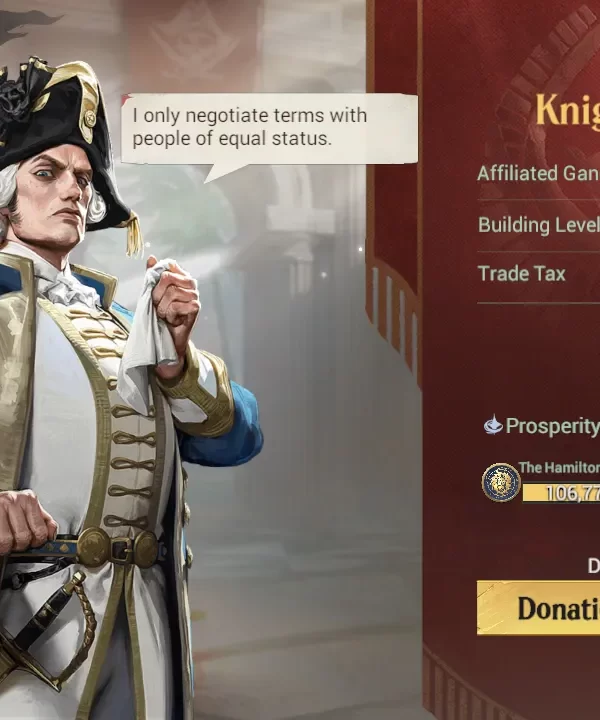Screen dimensions: 600x720
Task: Click The Hamilton gang name link
Action: pos(559,467)
